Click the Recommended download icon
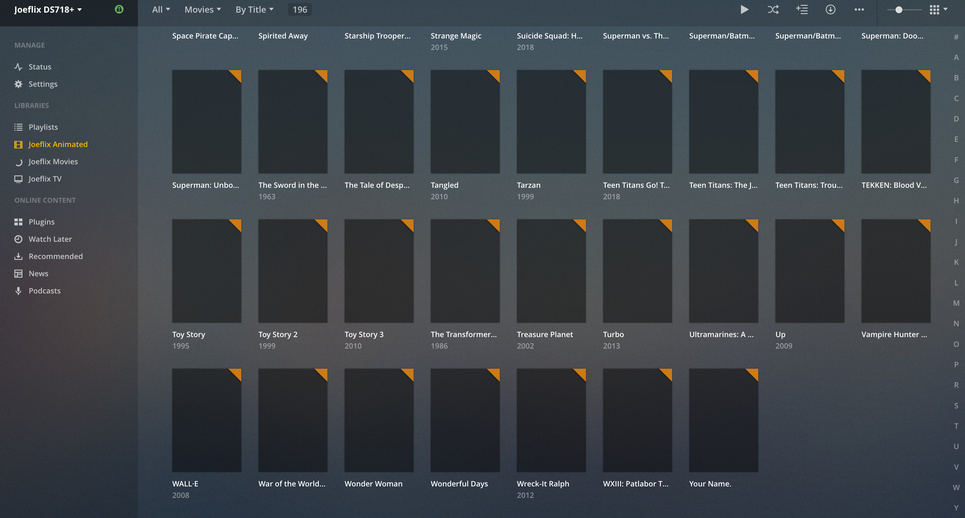 [x=18, y=256]
